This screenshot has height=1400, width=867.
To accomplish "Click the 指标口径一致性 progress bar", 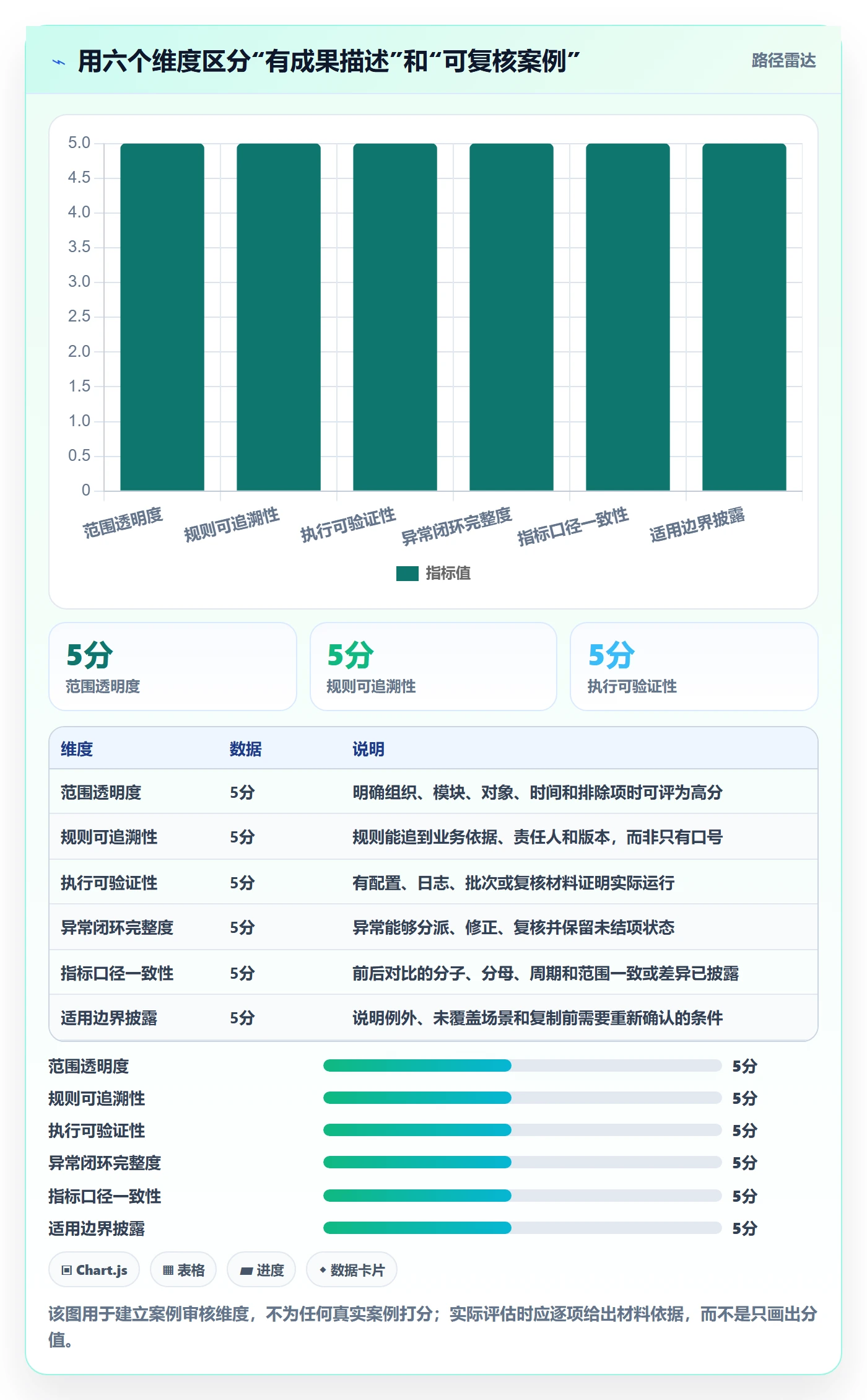I will pos(523,1196).
